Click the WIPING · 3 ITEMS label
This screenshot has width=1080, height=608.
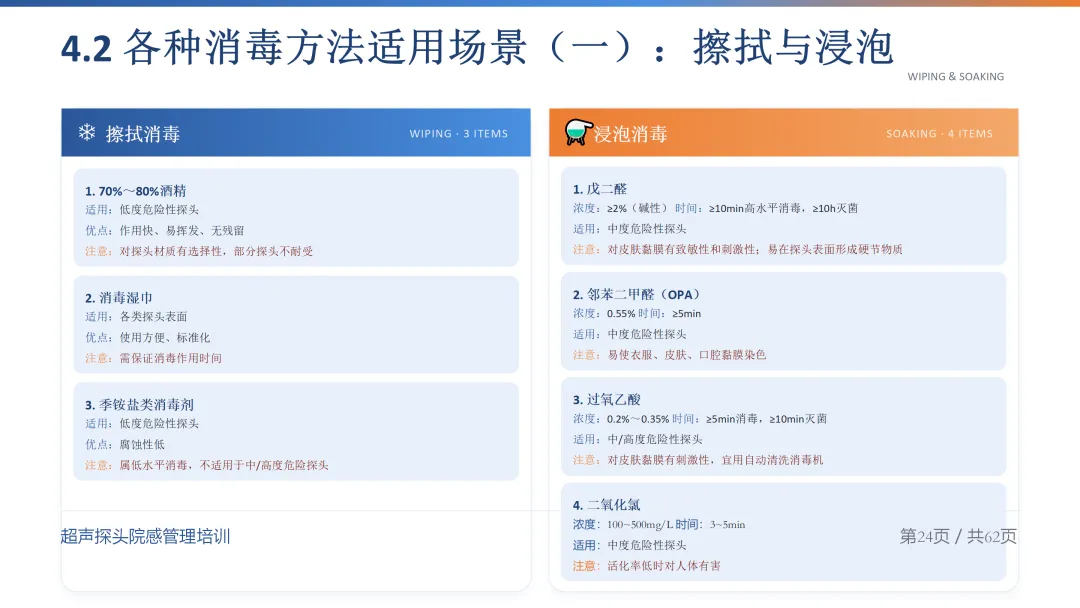point(459,134)
